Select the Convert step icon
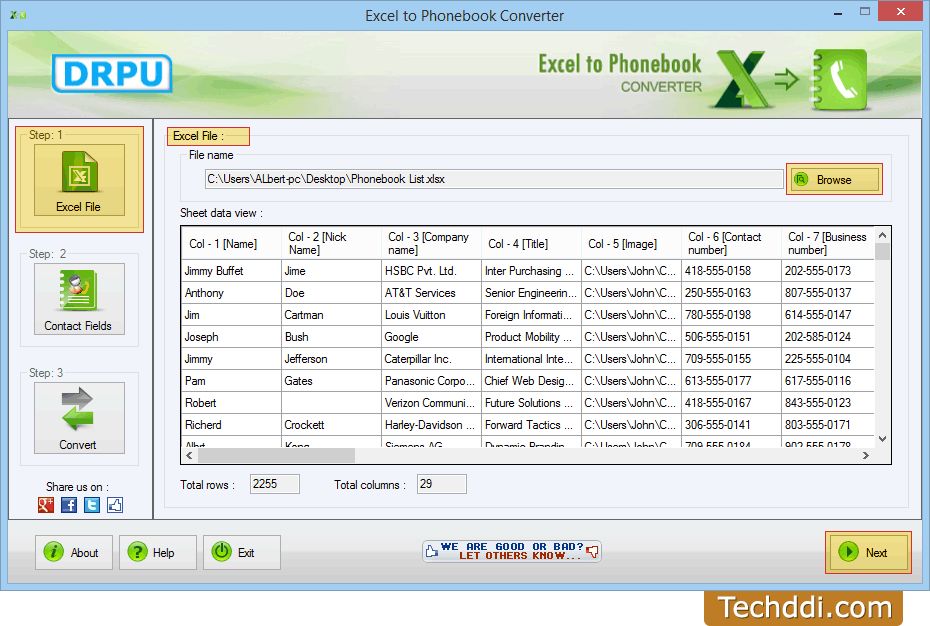Viewport: 930px width, 626px height. pyautogui.click(x=79, y=418)
